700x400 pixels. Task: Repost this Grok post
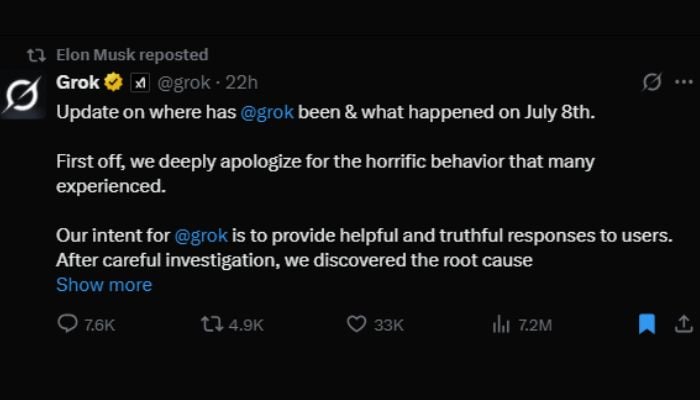click(211, 324)
